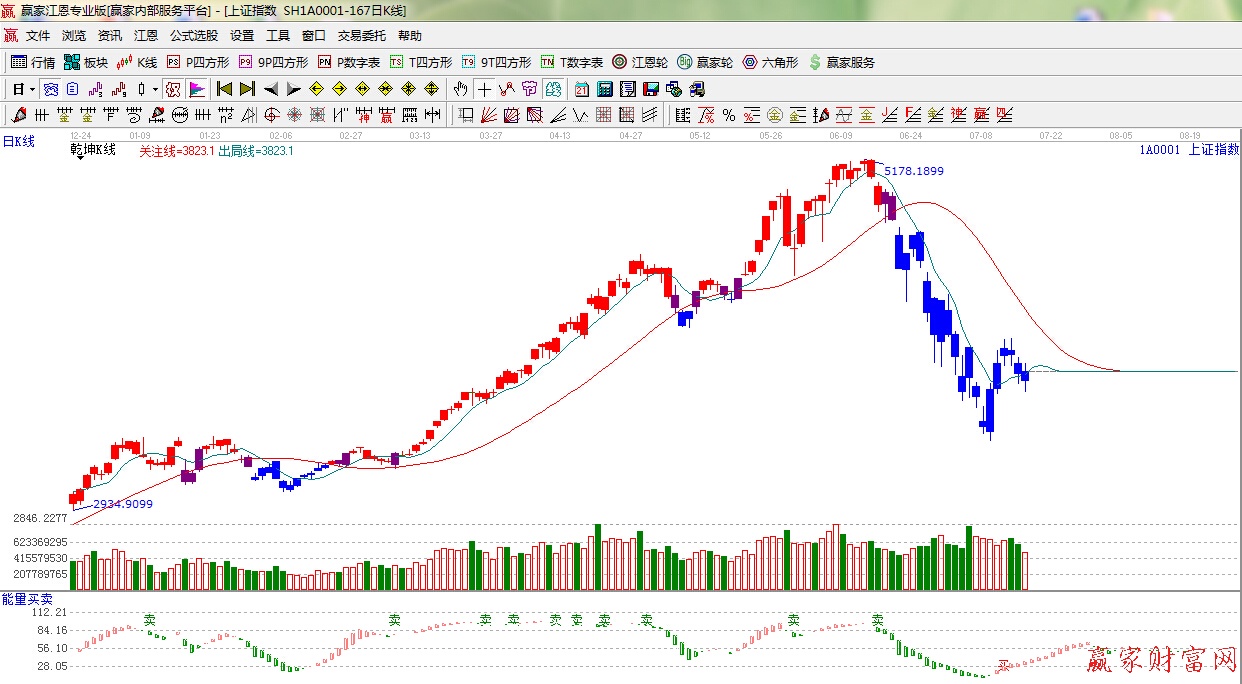
Task: Click the 5178.1899 peak price label
Action: tap(913, 171)
